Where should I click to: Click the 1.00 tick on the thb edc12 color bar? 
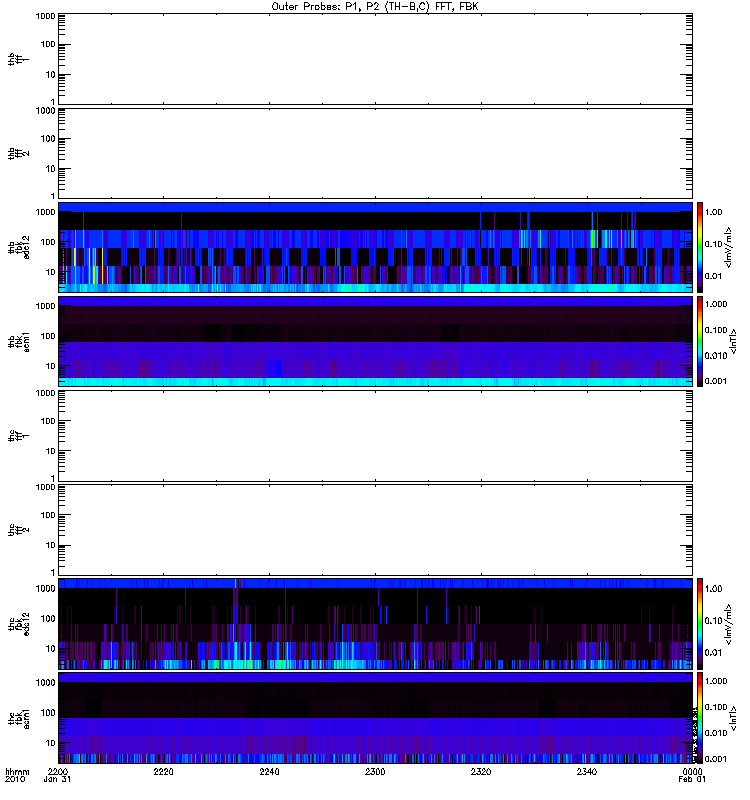[x=714, y=212]
